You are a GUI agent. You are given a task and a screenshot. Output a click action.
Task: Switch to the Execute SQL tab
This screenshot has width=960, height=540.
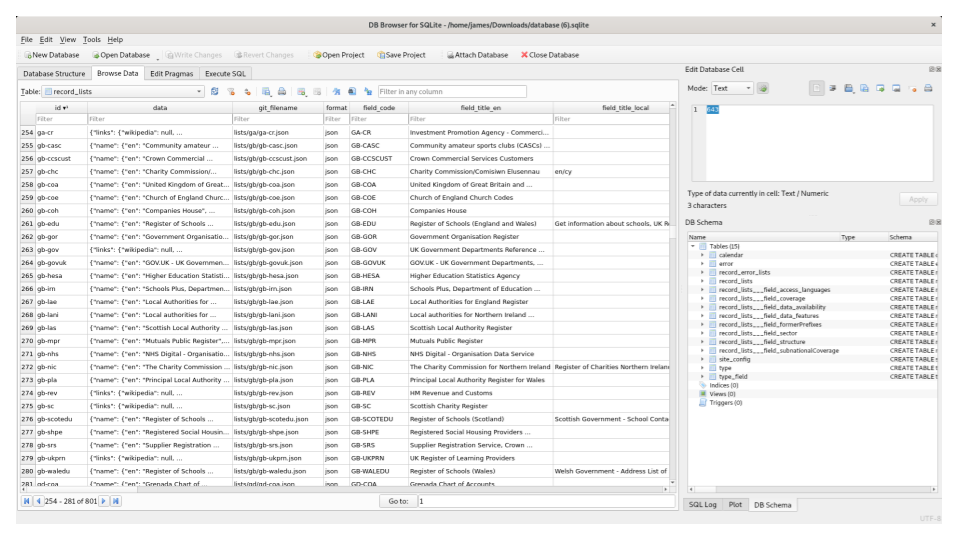click(x=225, y=73)
